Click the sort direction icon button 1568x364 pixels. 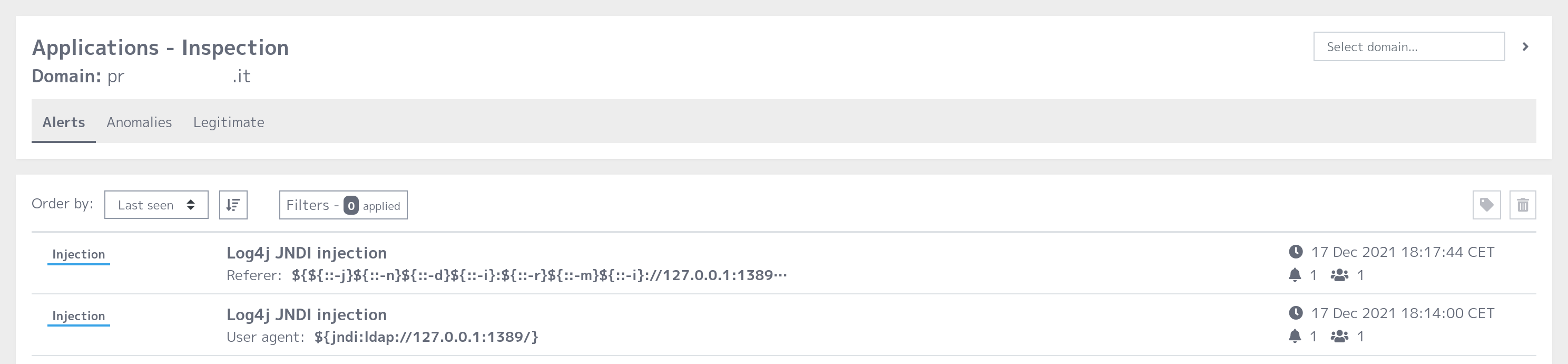coord(233,205)
